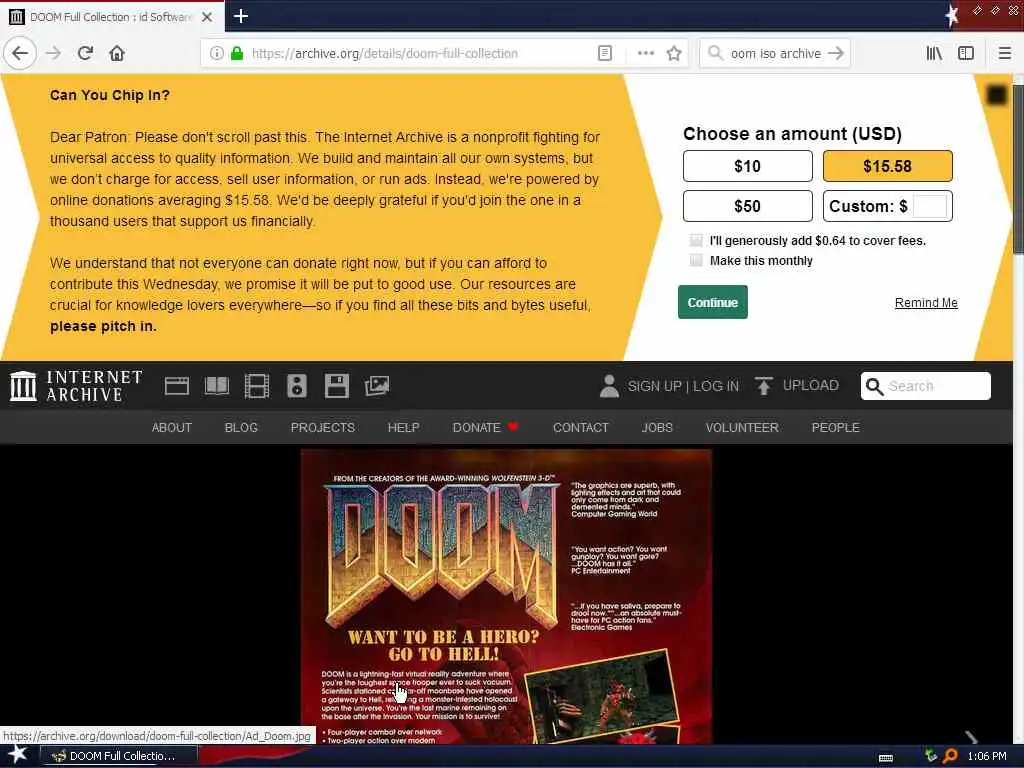Click the user avatar icon
Screen dimensions: 1024x768
[x=609, y=386]
